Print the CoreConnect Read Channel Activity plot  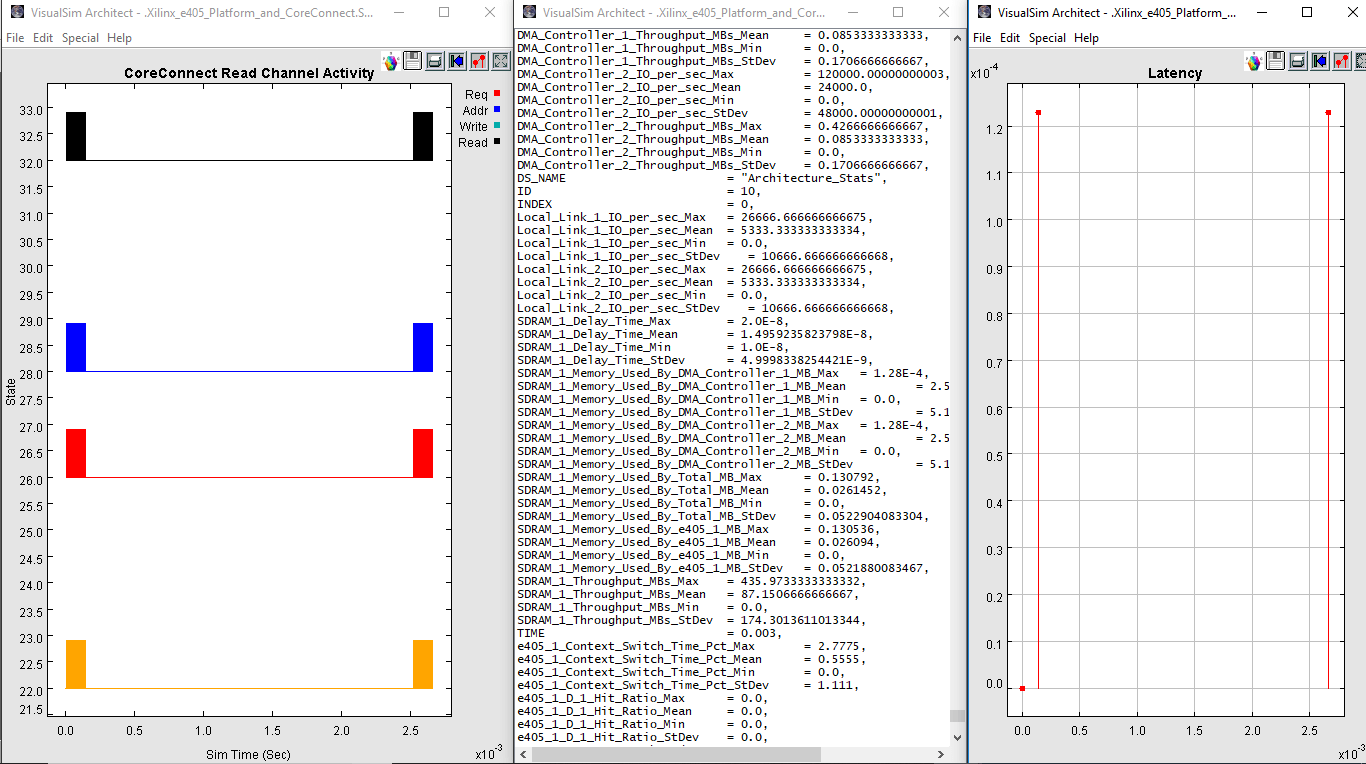tap(435, 61)
